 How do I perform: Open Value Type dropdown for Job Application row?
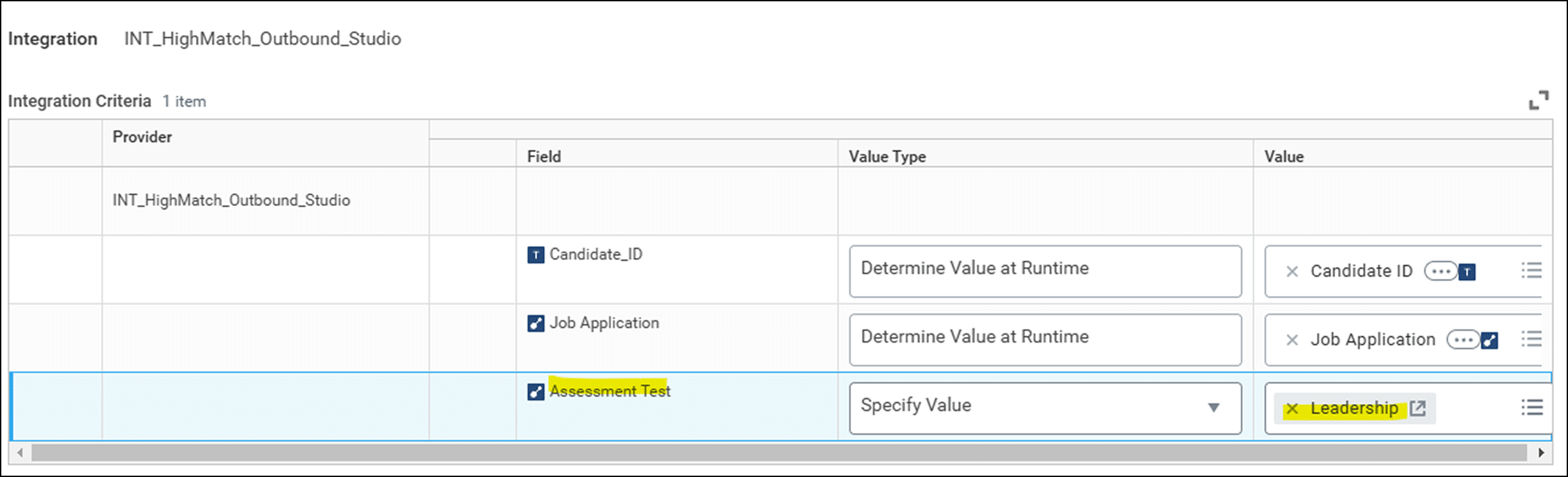click(x=1044, y=340)
